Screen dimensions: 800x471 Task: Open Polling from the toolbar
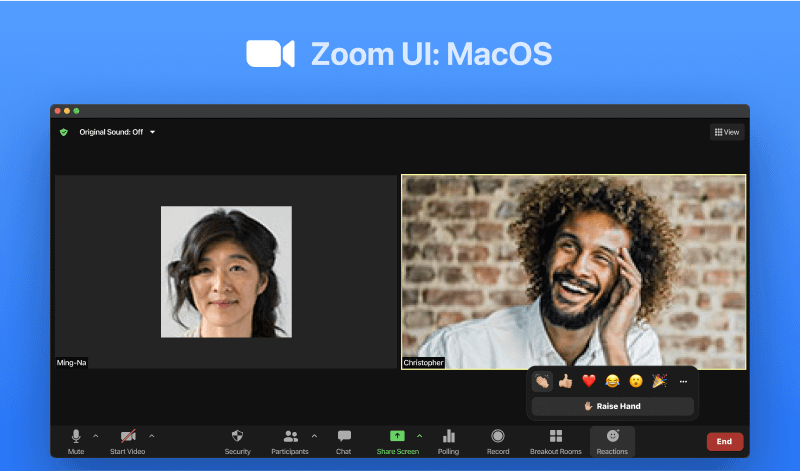pyautogui.click(x=448, y=441)
